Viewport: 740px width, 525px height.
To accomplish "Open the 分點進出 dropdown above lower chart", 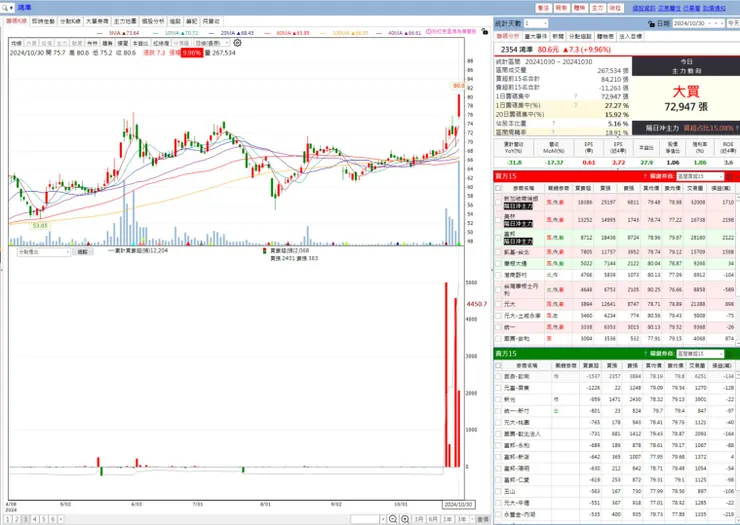I will point(44,252).
